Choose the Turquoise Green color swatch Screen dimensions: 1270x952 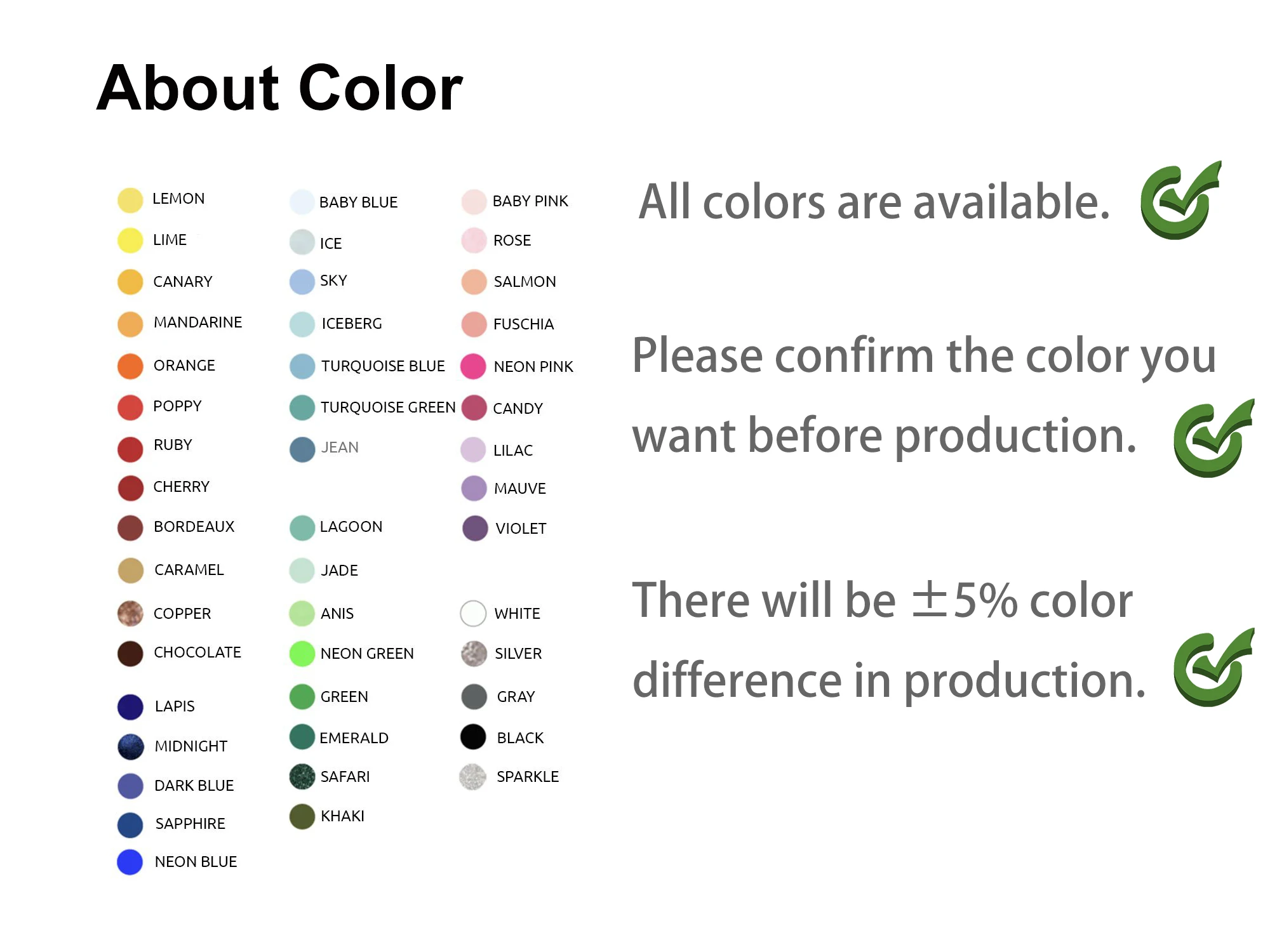point(302,407)
